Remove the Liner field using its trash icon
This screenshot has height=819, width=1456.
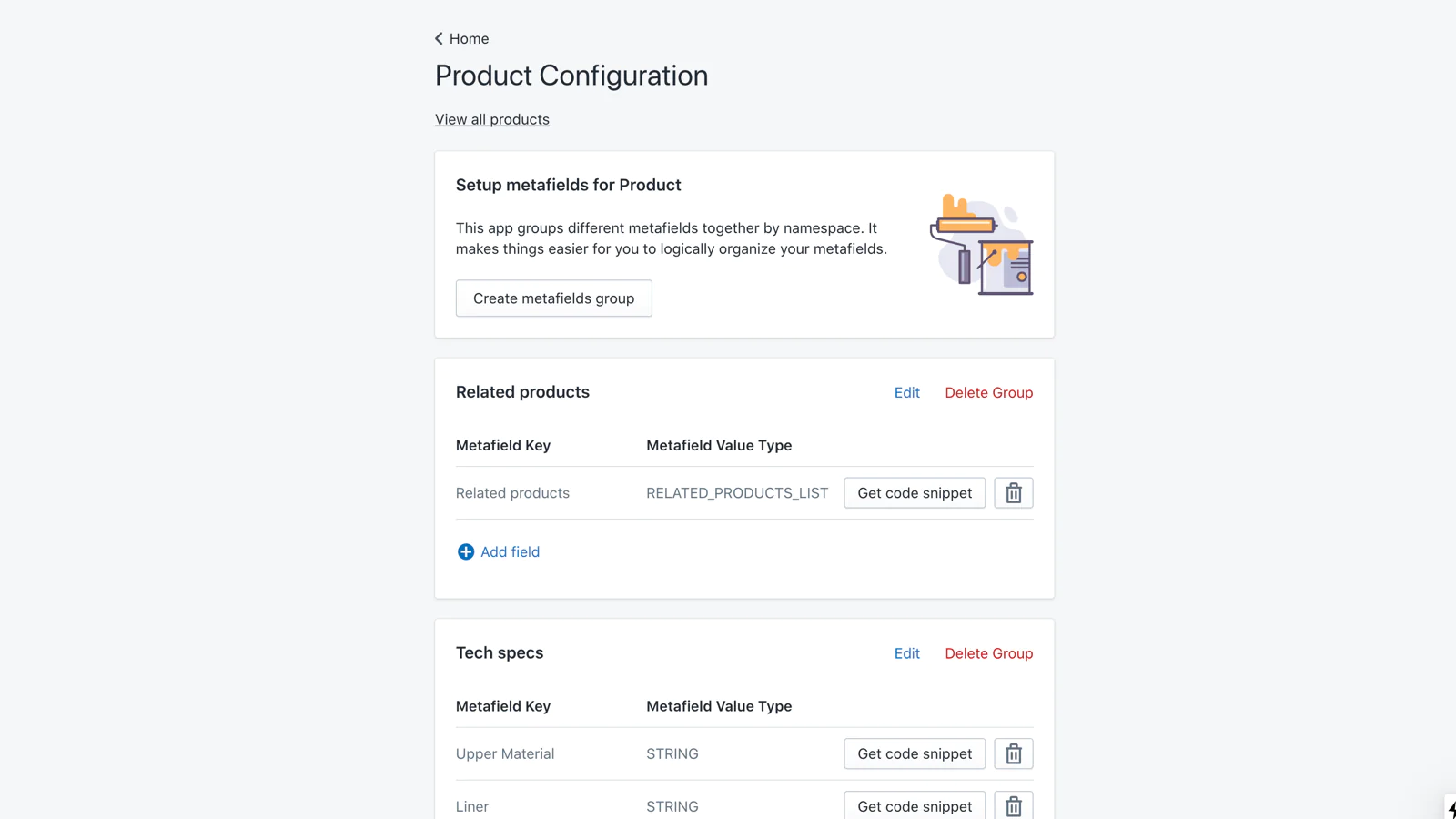(1013, 805)
